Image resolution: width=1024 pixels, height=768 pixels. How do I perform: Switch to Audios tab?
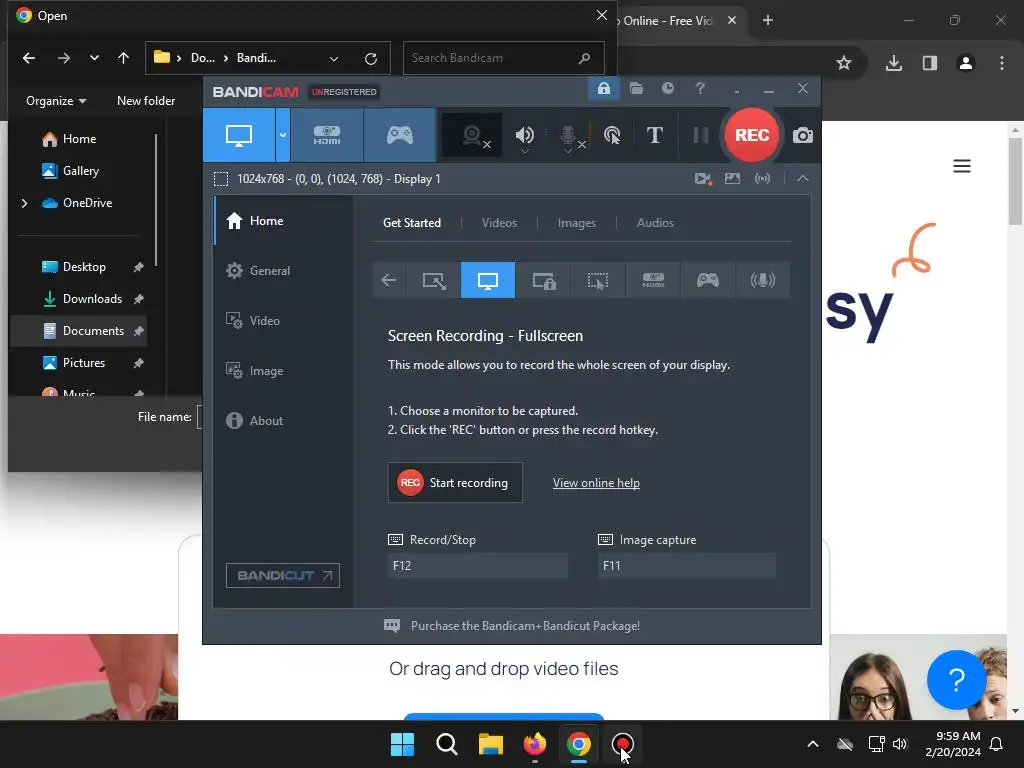coord(655,223)
